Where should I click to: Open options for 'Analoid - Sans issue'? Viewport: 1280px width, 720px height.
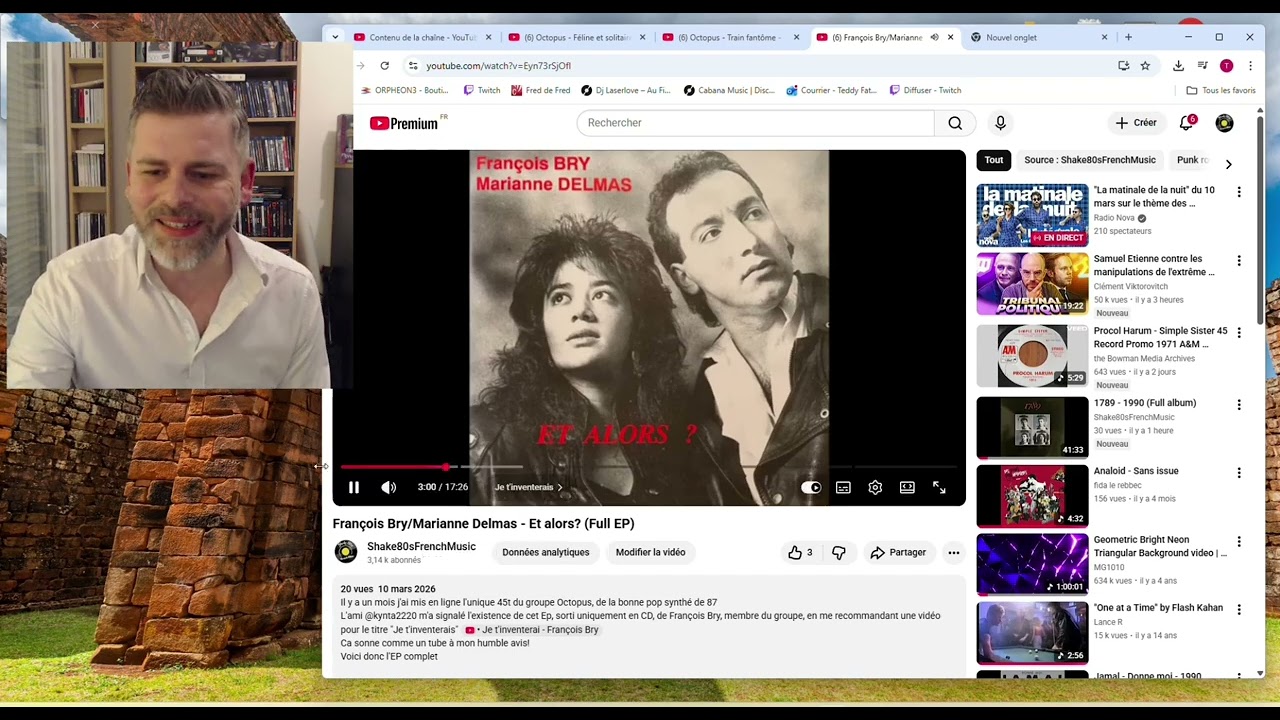coord(1239,473)
